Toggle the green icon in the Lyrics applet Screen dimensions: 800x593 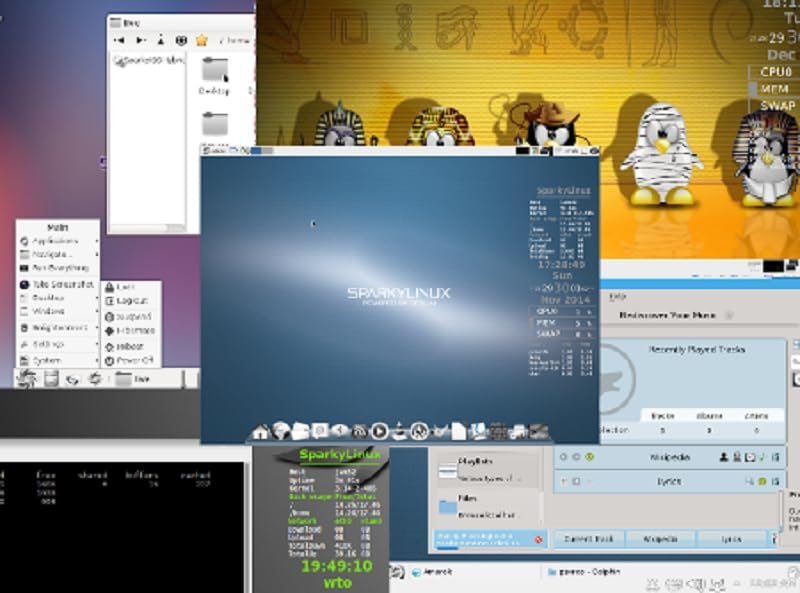[762, 481]
